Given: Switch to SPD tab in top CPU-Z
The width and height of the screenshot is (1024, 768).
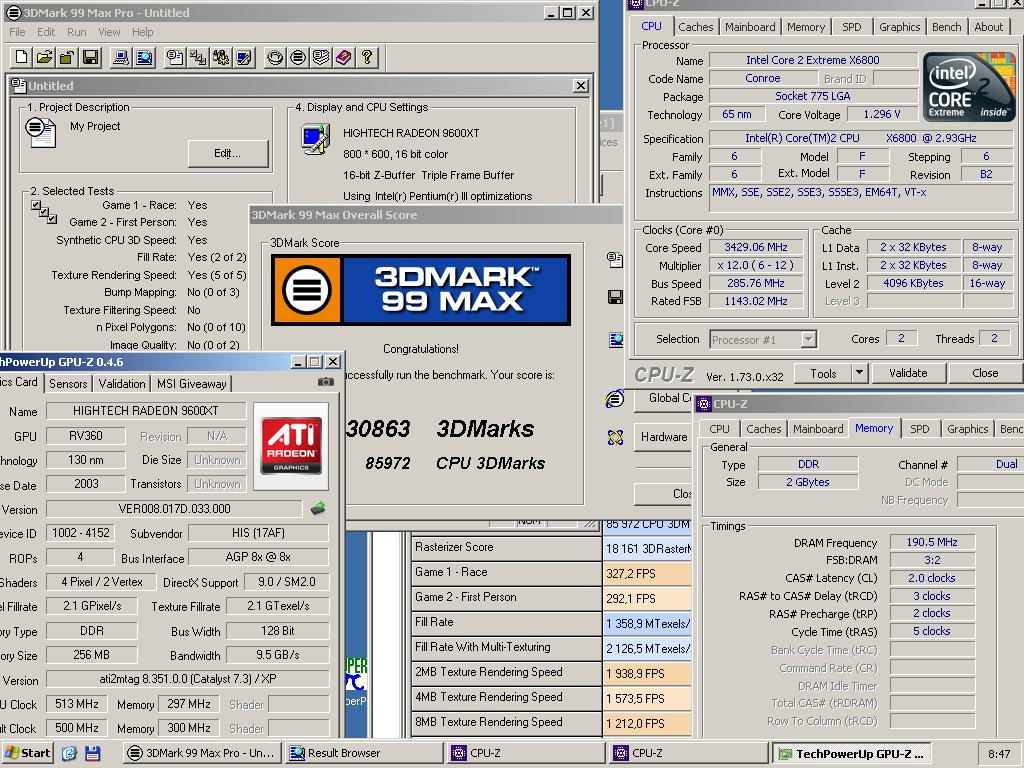Looking at the screenshot, I should 852,27.
